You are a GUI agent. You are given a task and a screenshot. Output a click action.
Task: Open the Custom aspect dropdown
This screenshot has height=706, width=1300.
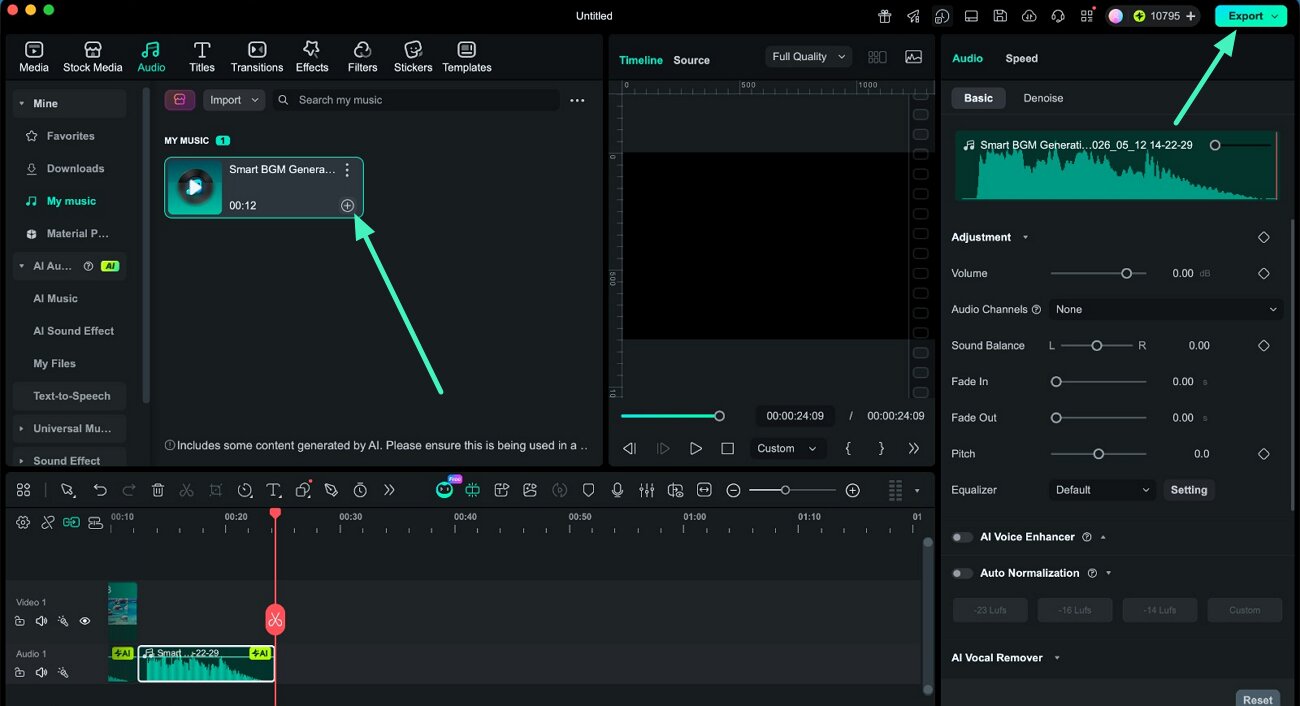(786, 449)
